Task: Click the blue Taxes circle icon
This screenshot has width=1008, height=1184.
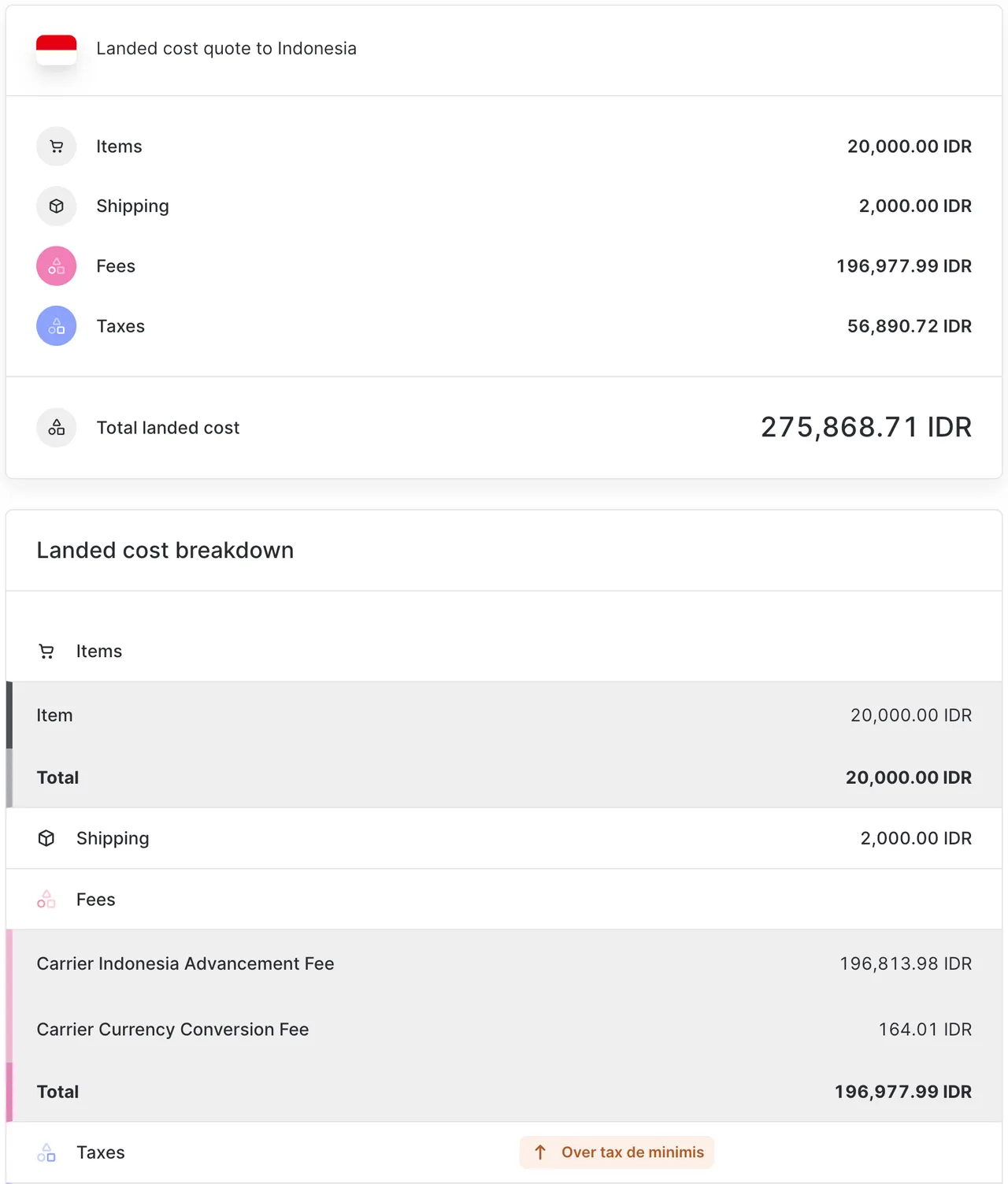Action: (x=56, y=326)
